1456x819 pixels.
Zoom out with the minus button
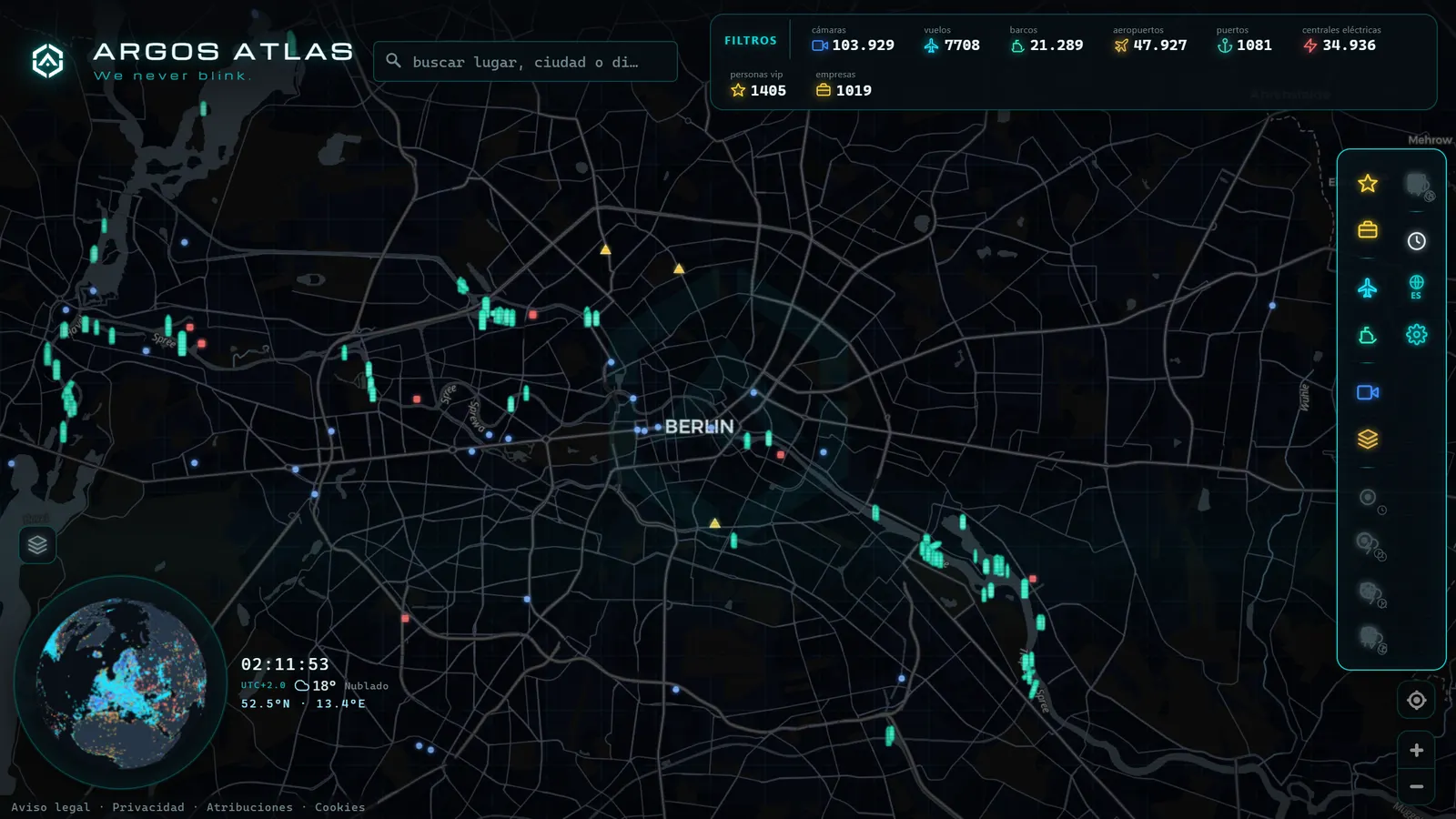[x=1417, y=786]
